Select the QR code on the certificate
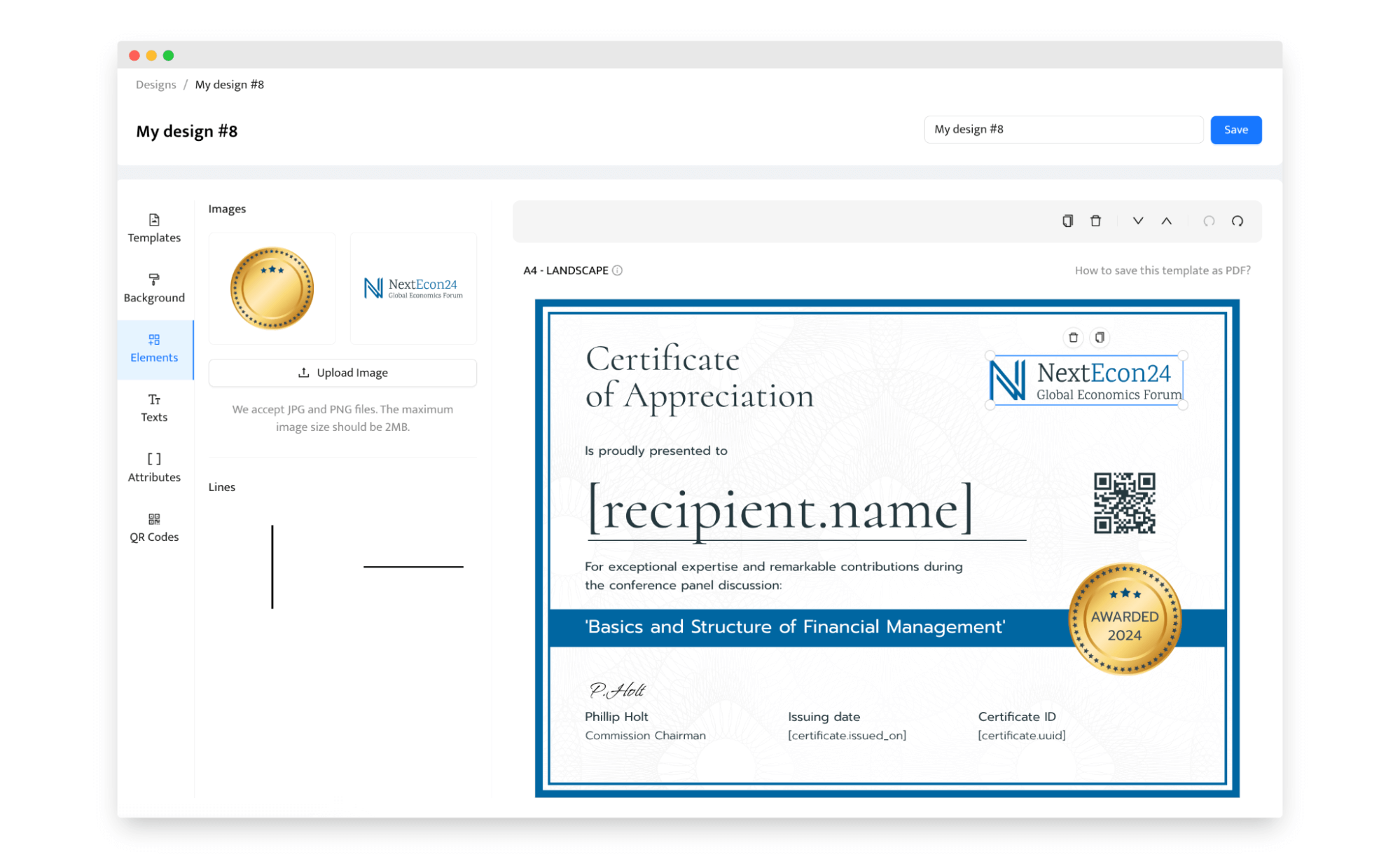 (x=1125, y=503)
